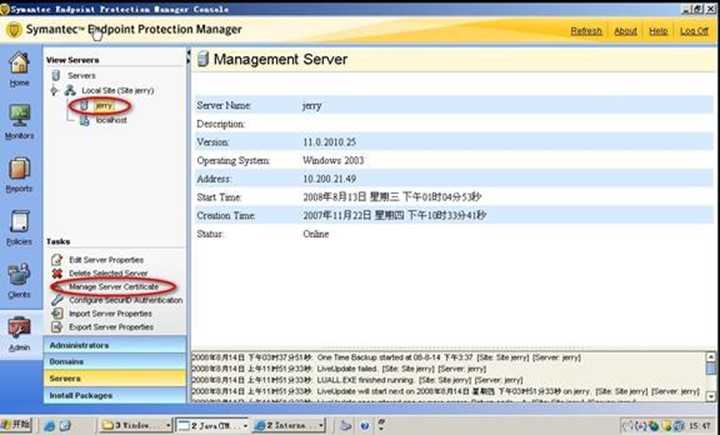Click the Refresh link
The height and width of the screenshot is (435, 720).
click(x=586, y=31)
